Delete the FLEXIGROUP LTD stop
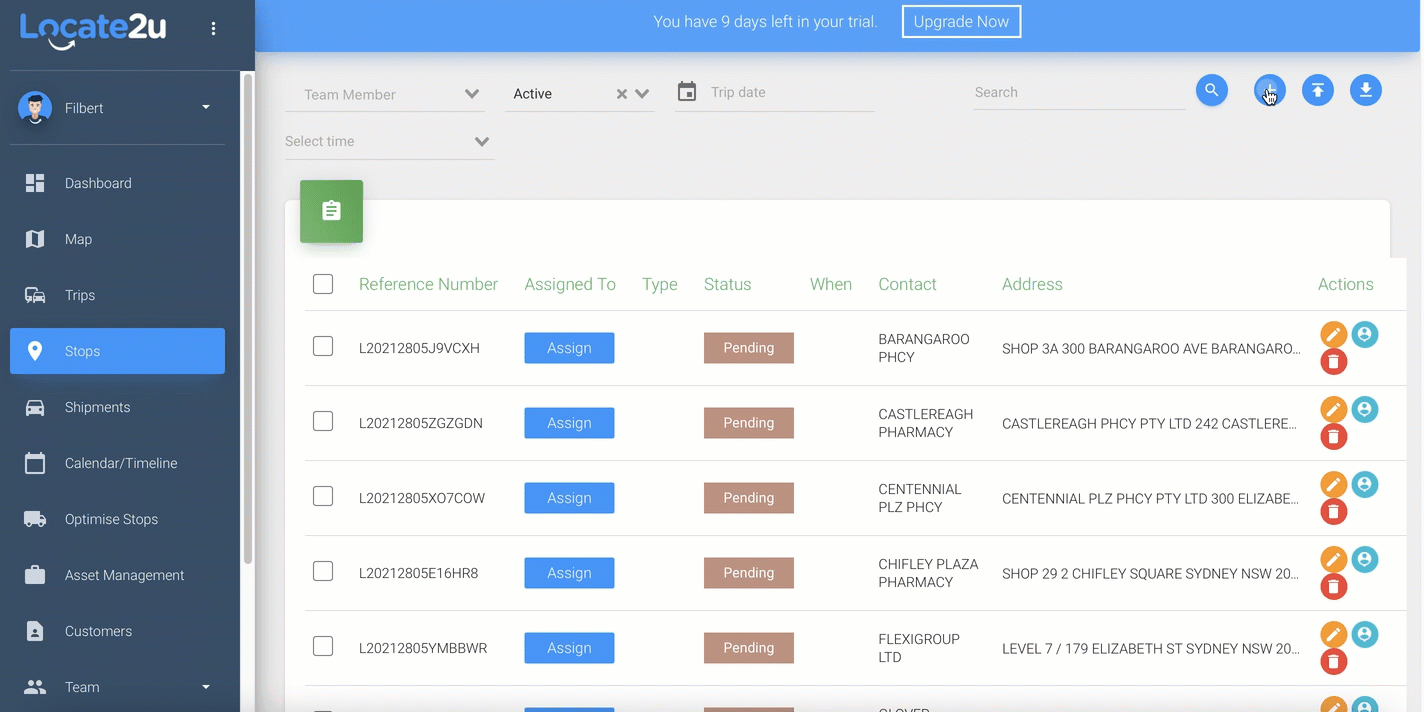 click(x=1333, y=662)
